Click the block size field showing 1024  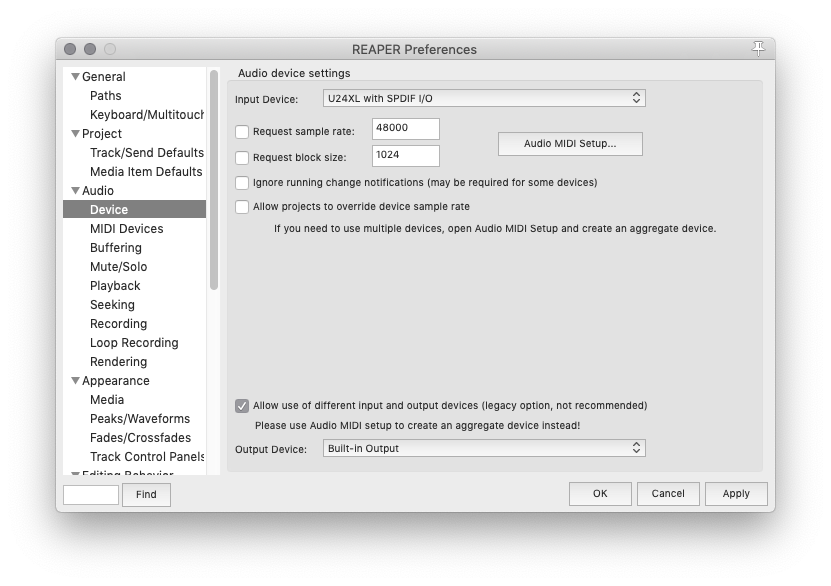tap(406, 156)
